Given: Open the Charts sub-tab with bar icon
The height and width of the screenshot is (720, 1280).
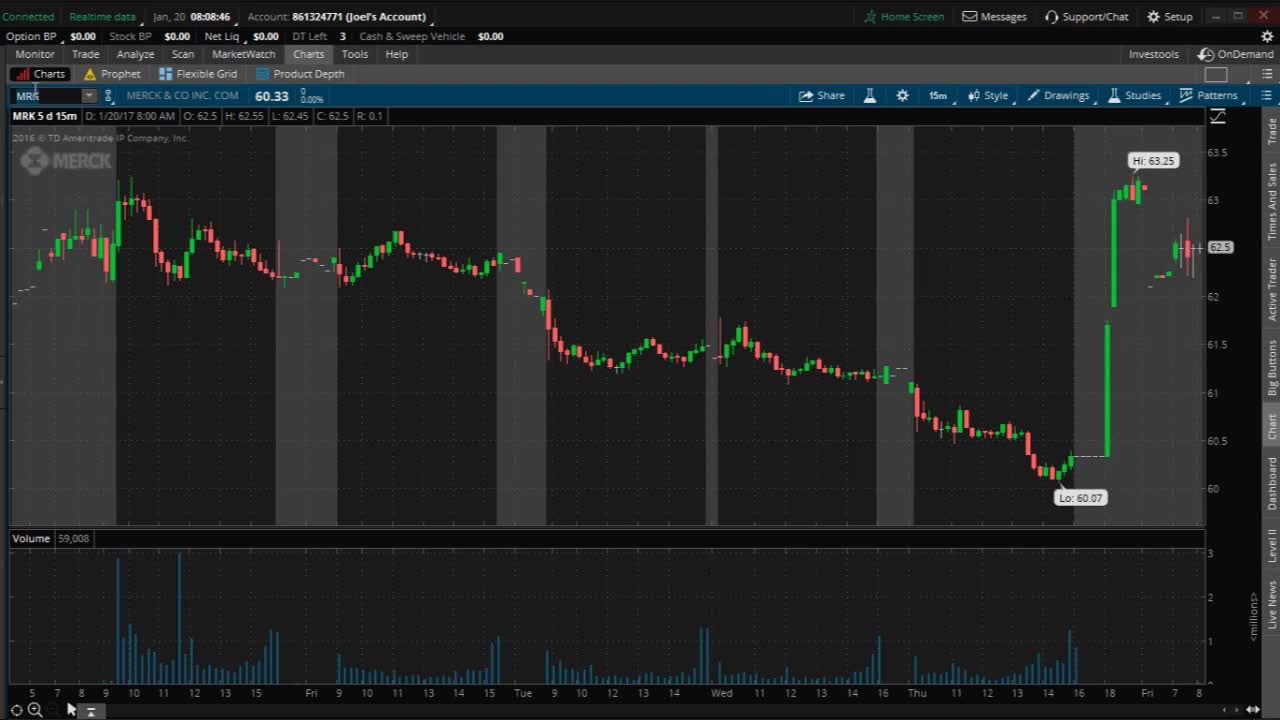Looking at the screenshot, I should (40, 74).
